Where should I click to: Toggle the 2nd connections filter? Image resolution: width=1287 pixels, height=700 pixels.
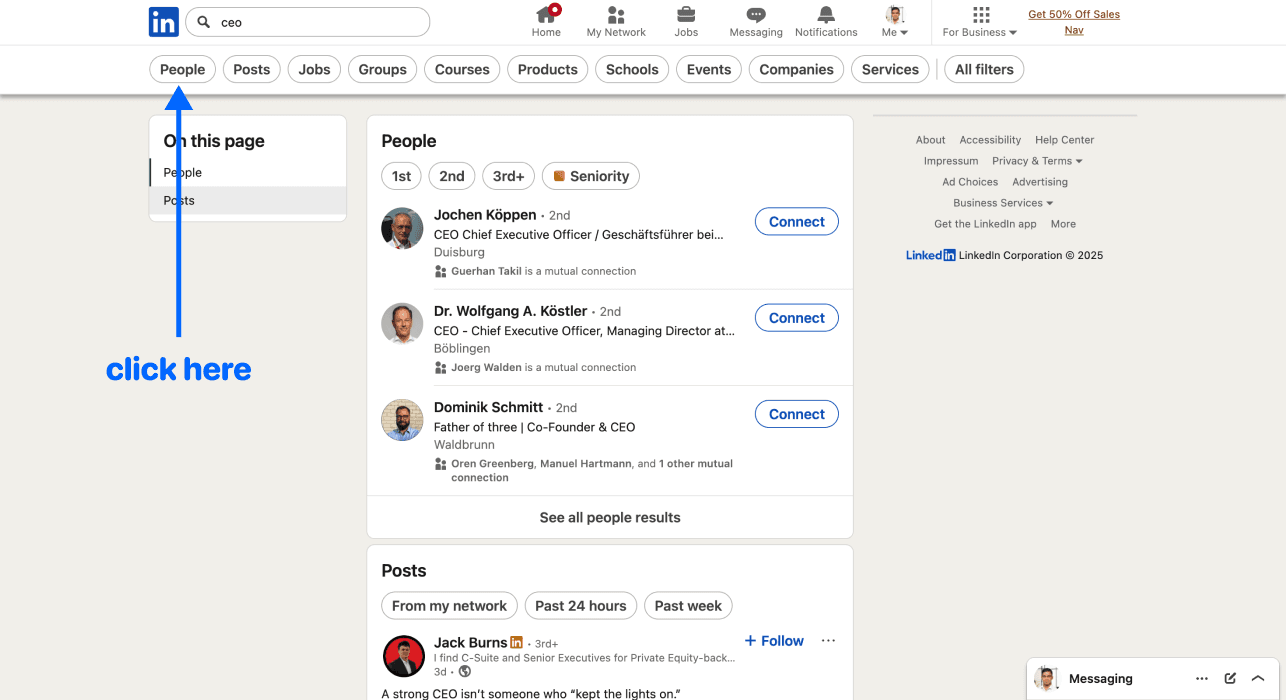[x=451, y=176]
